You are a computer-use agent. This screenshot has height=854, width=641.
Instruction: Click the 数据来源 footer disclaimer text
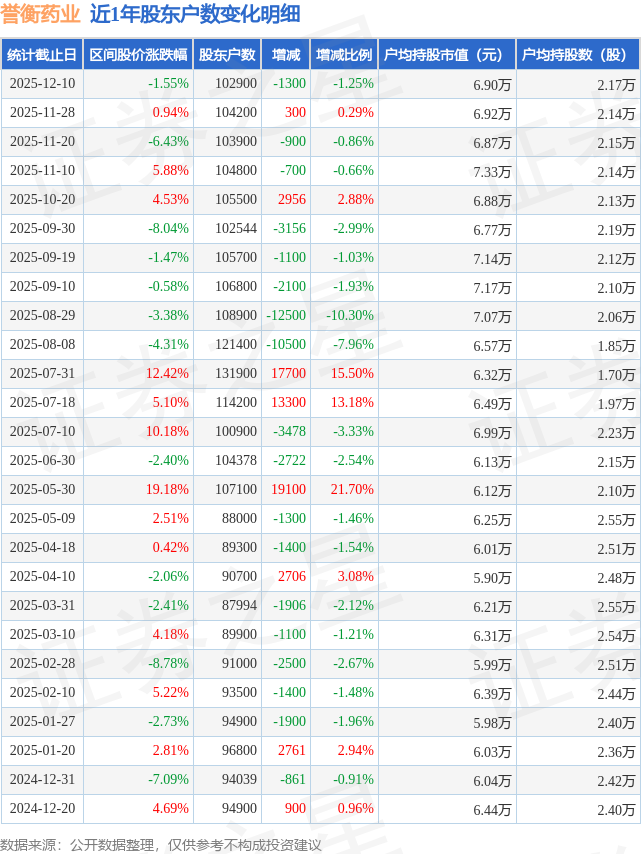(160, 845)
